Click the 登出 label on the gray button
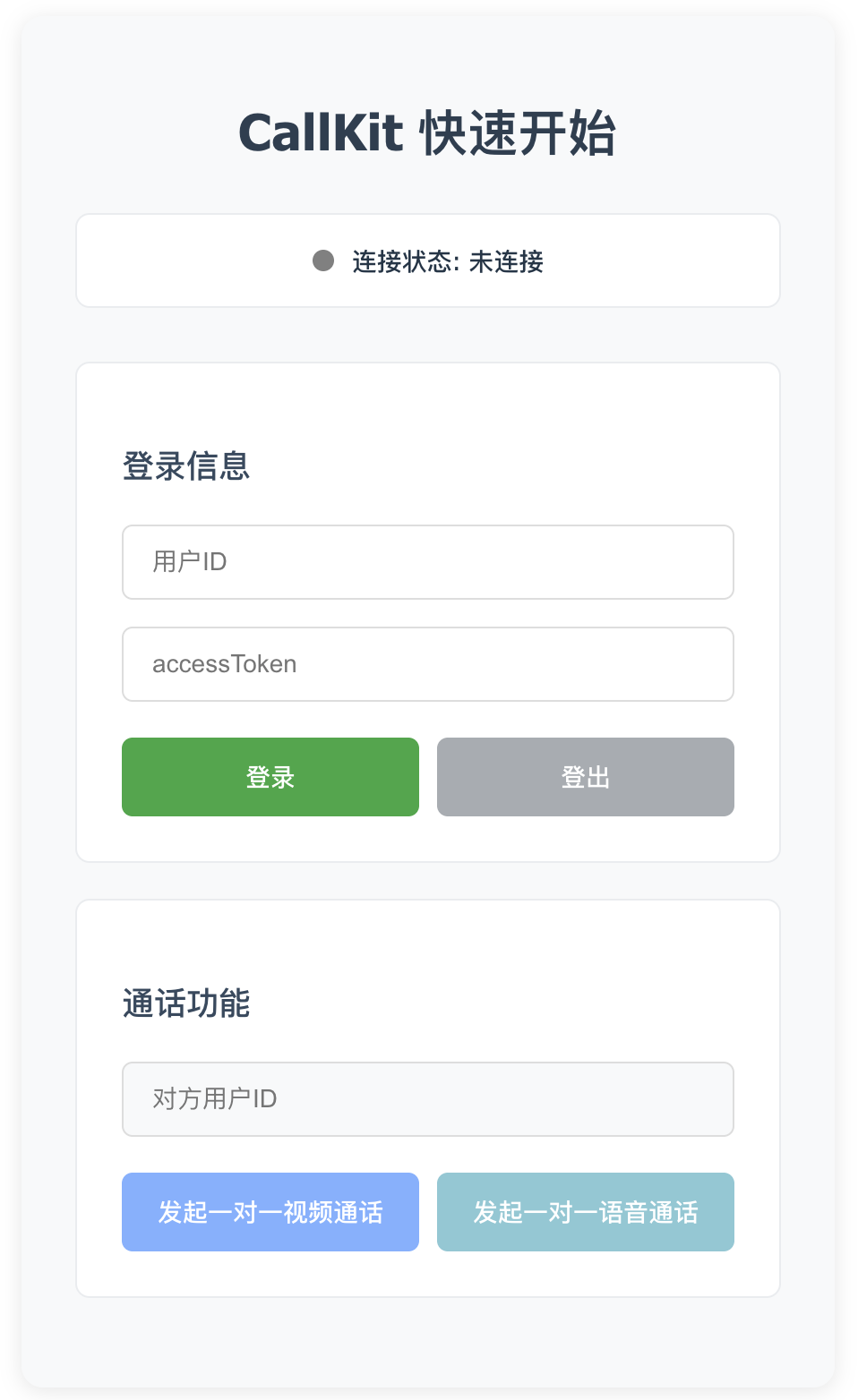858x1400 pixels. pyautogui.click(x=585, y=777)
